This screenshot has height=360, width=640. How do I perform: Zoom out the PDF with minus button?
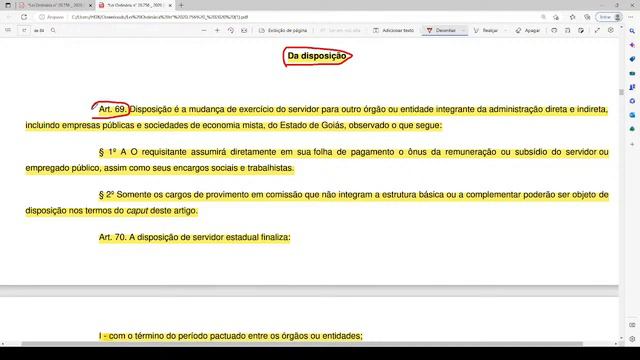click(x=204, y=30)
